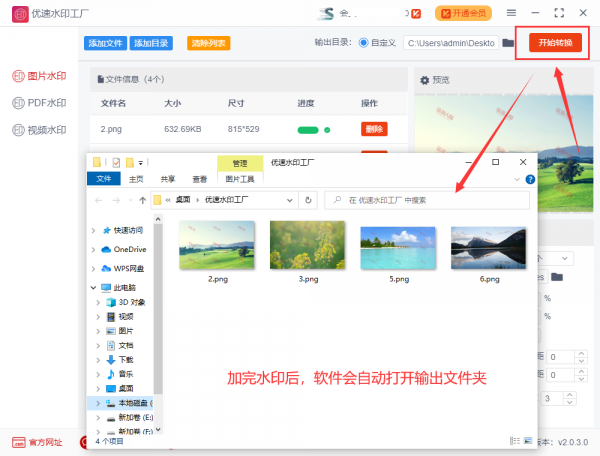Click Explorer forward navigation arrow

(116, 200)
